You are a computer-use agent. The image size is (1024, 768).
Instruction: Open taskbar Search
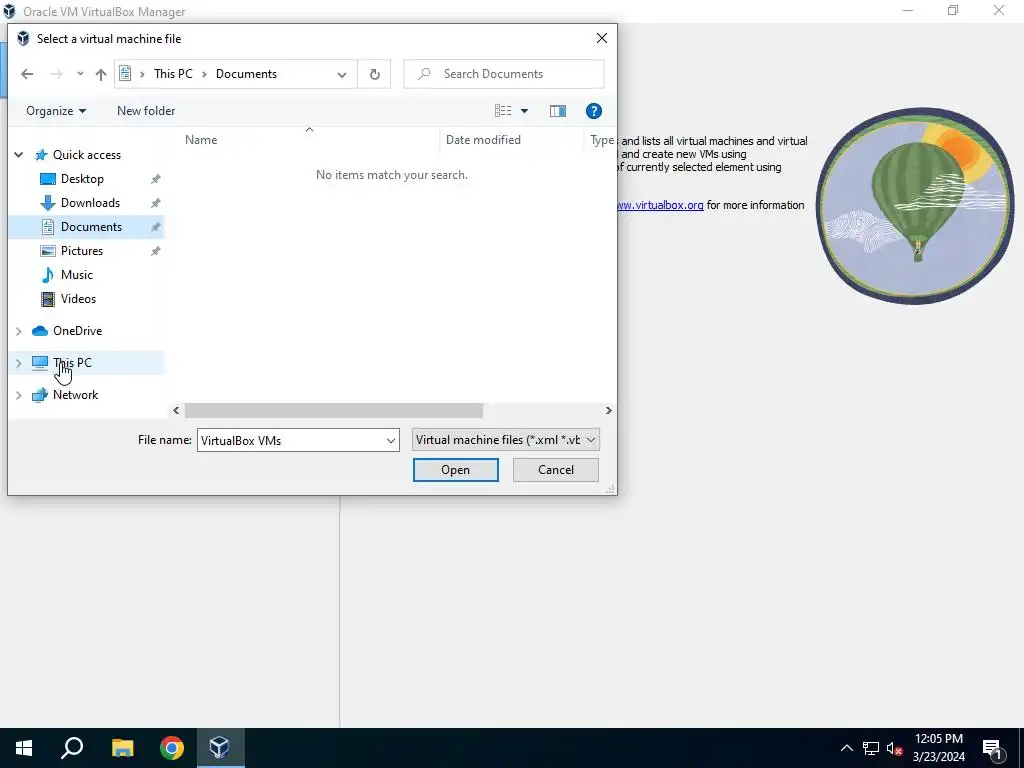click(72, 748)
